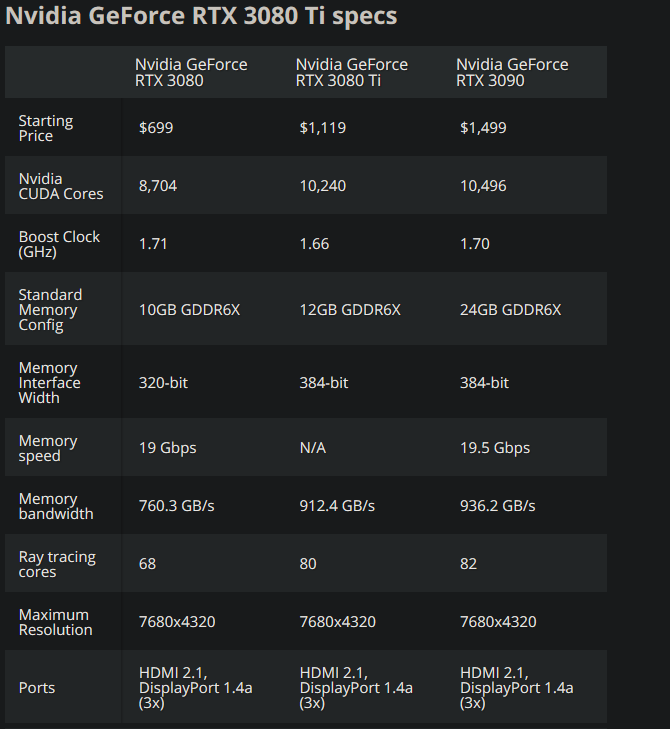This screenshot has height=729, width=670.
Task: Click the Nvidia GeForce RTX 3080 column header
Action: (191, 72)
